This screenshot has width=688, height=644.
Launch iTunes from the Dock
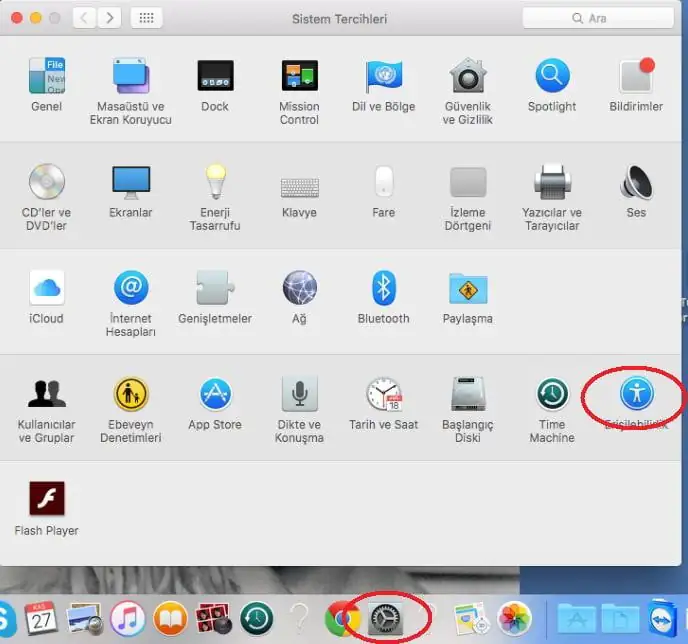click(127, 619)
